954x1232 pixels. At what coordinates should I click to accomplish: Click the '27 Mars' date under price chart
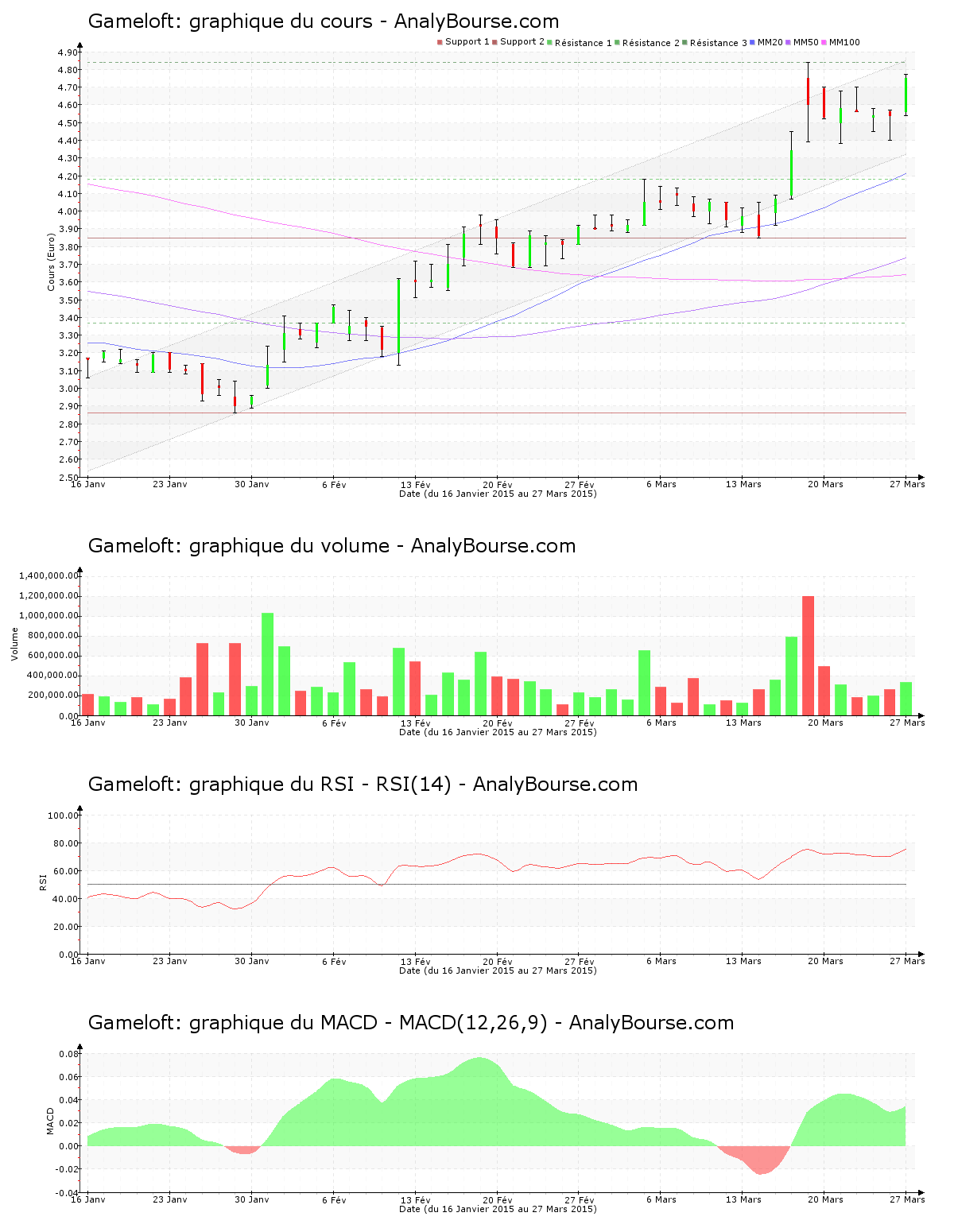click(x=907, y=484)
